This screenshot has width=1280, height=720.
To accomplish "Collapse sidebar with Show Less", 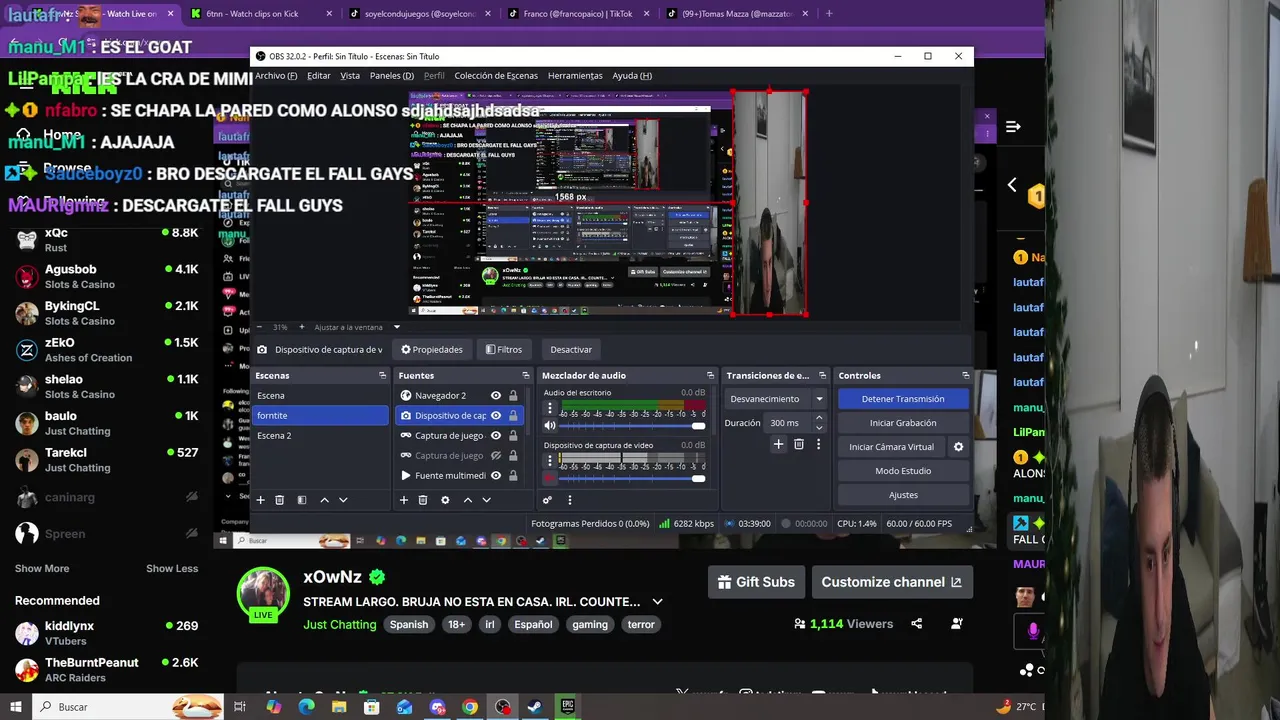I will click(x=172, y=568).
